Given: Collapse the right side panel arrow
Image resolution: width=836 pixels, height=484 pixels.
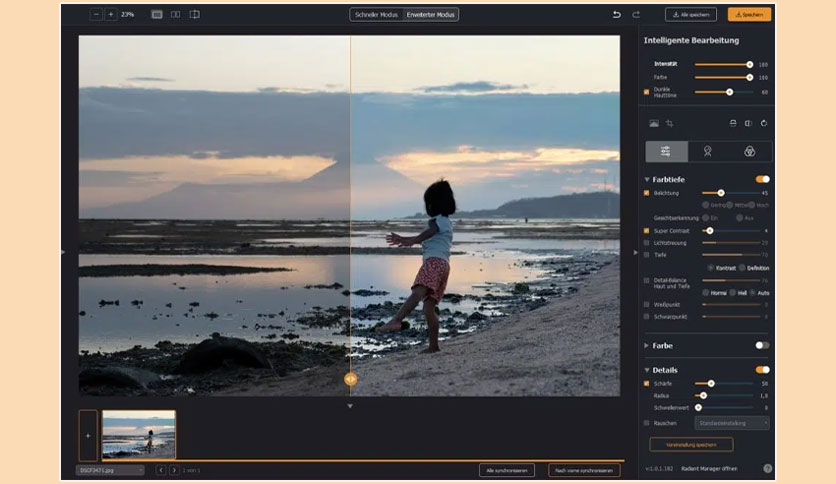Looking at the screenshot, I should pyautogui.click(x=635, y=253).
